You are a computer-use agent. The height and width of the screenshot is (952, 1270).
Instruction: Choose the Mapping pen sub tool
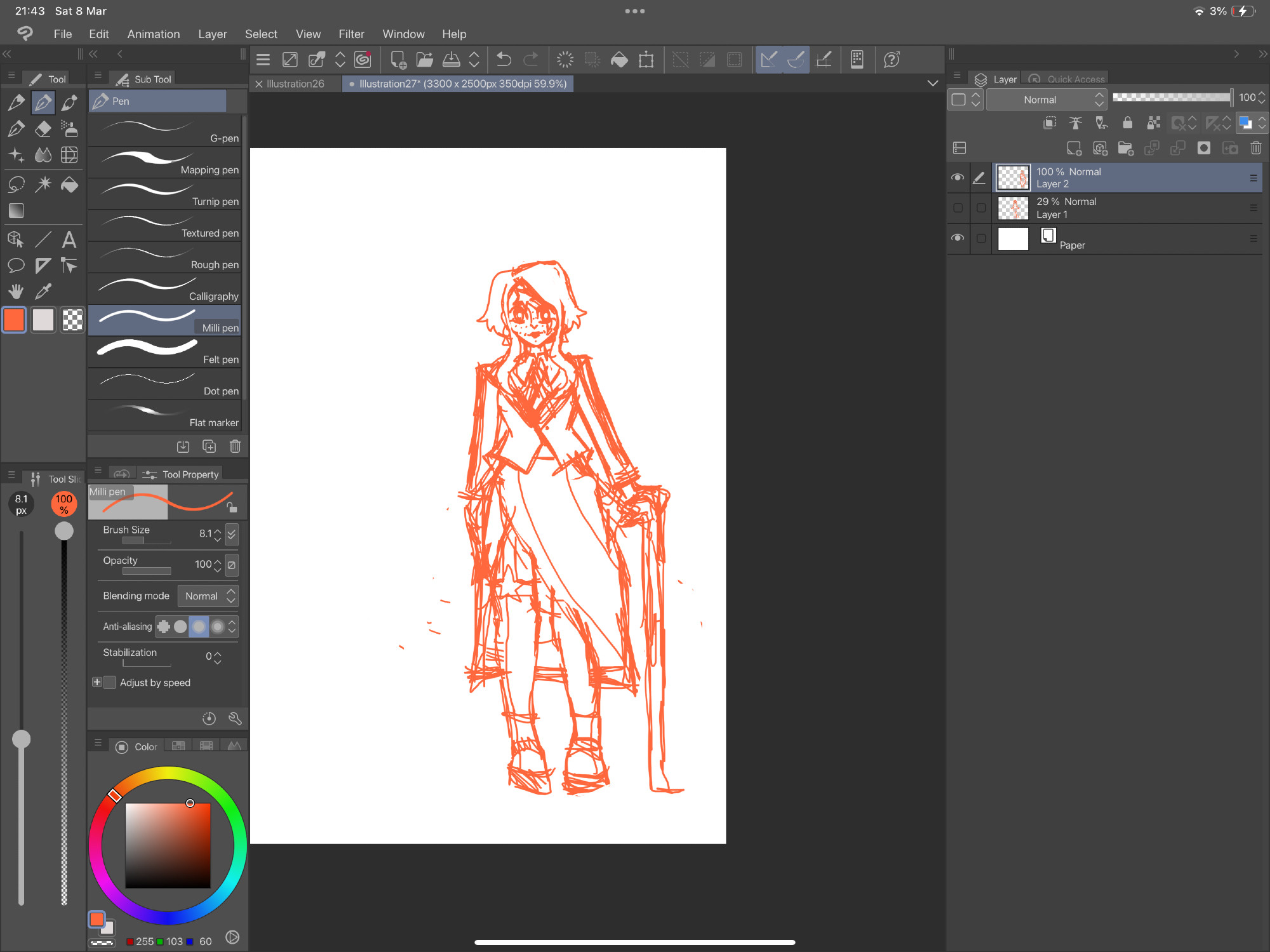[164, 163]
